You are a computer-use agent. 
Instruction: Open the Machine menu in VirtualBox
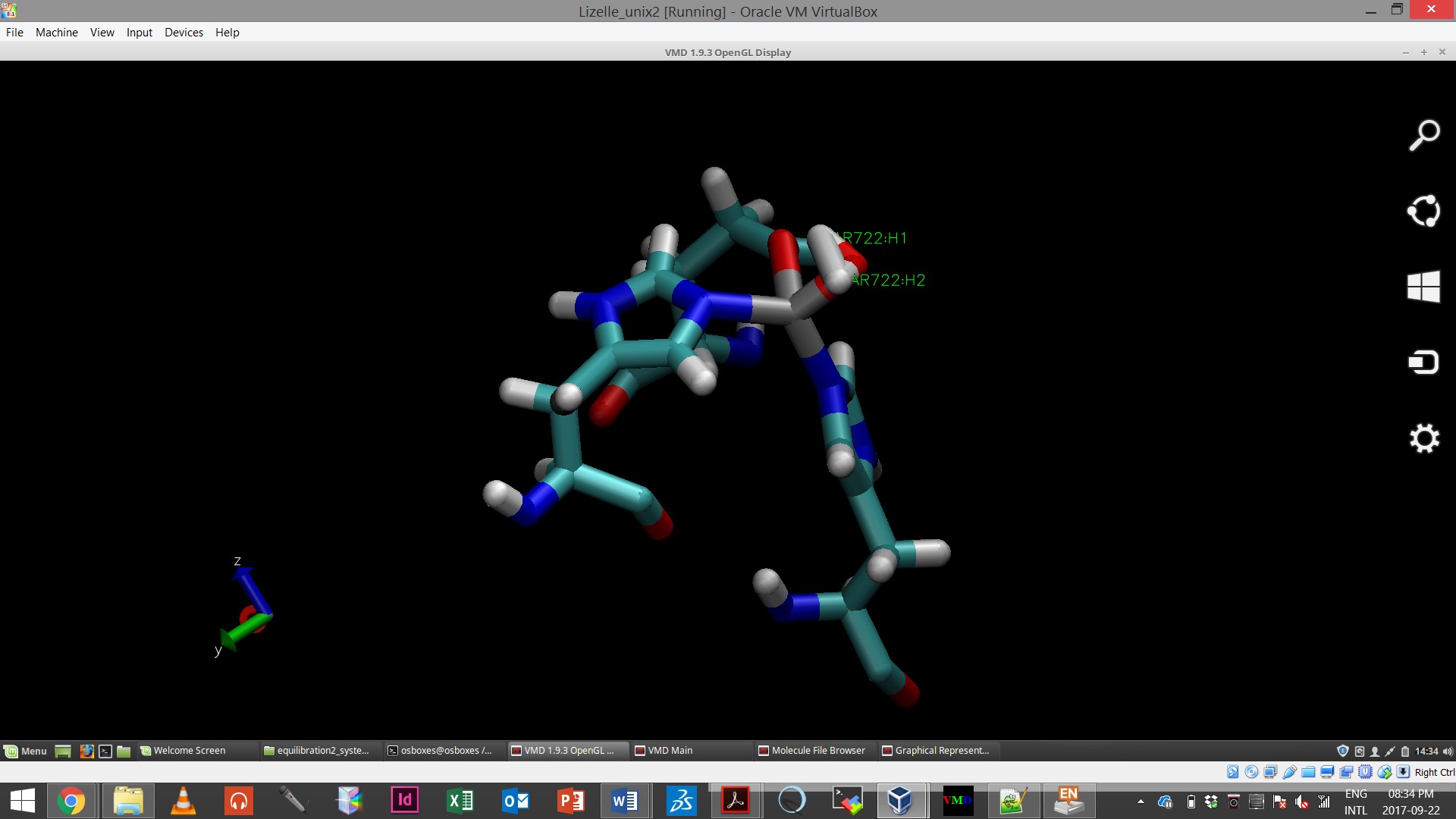(56, 33)
